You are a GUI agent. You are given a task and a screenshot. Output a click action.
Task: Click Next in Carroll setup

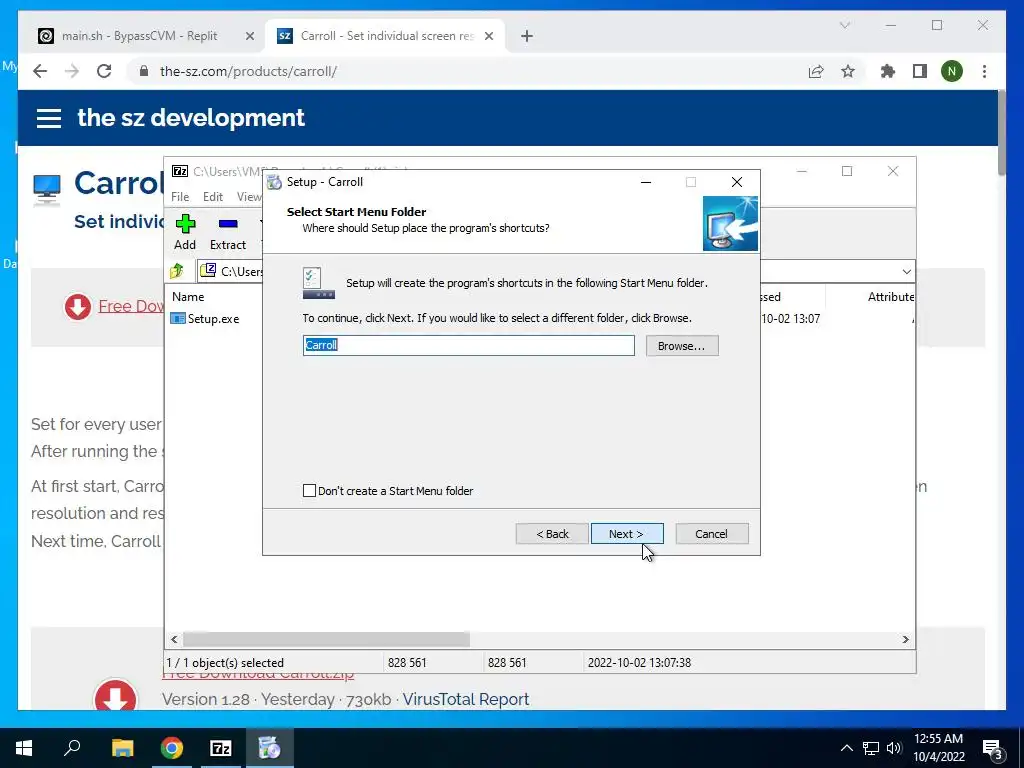(x=627, y=534)
